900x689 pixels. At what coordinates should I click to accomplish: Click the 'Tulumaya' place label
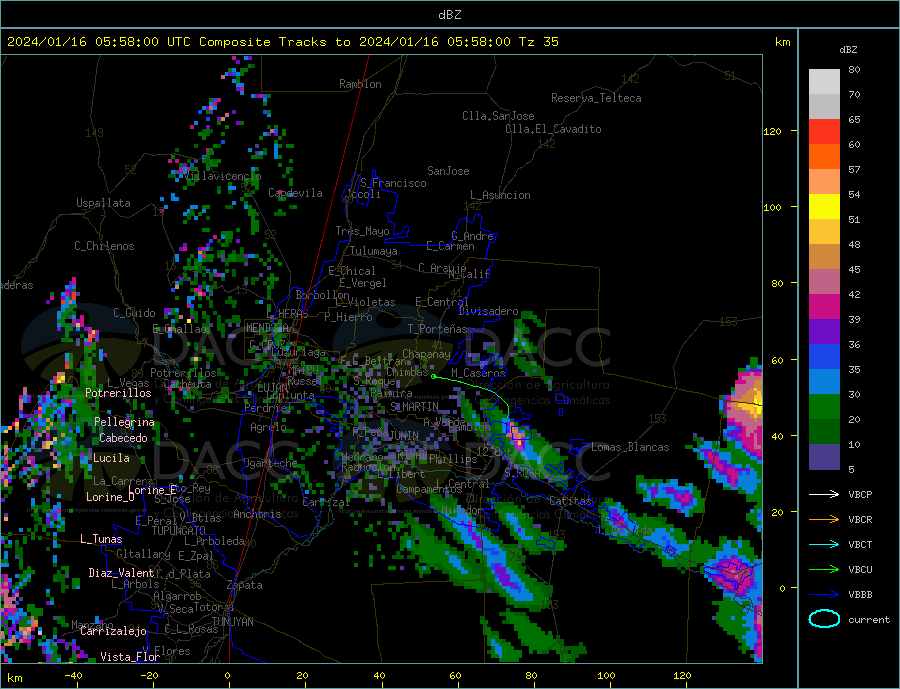coord(374,251)
